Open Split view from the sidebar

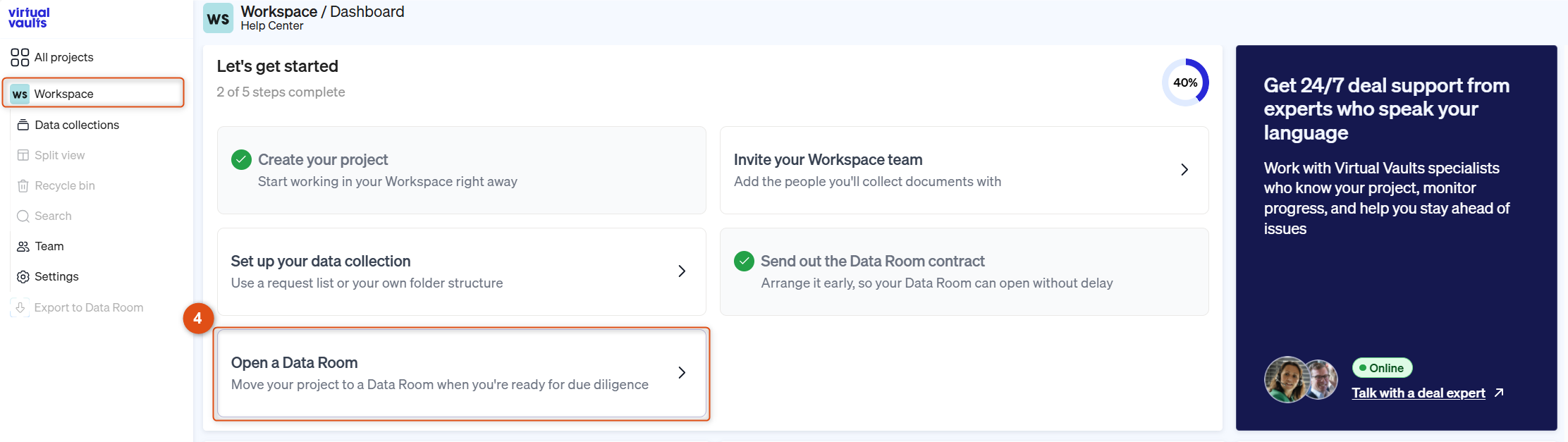pos(60,155)
